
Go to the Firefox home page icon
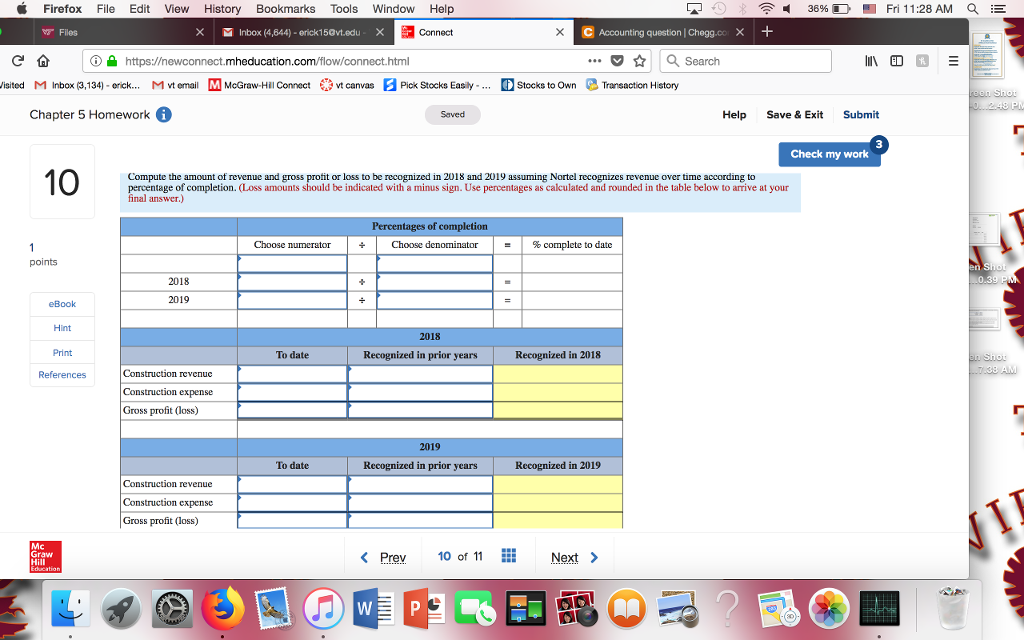tap(43, 61)
